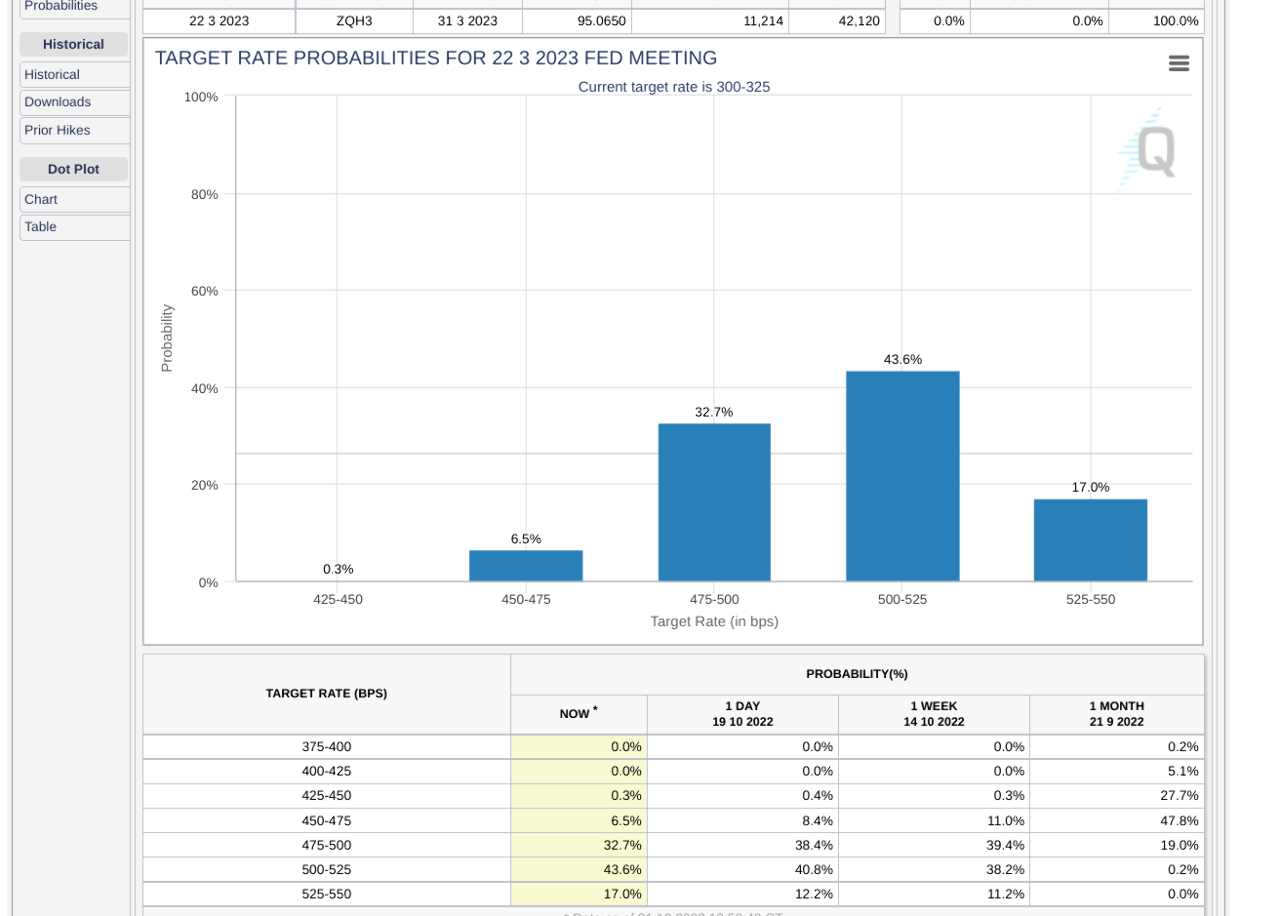Open the chart export hamburger menu
Viewport: 1280px width, 916px height.
tap(1178, 62)
